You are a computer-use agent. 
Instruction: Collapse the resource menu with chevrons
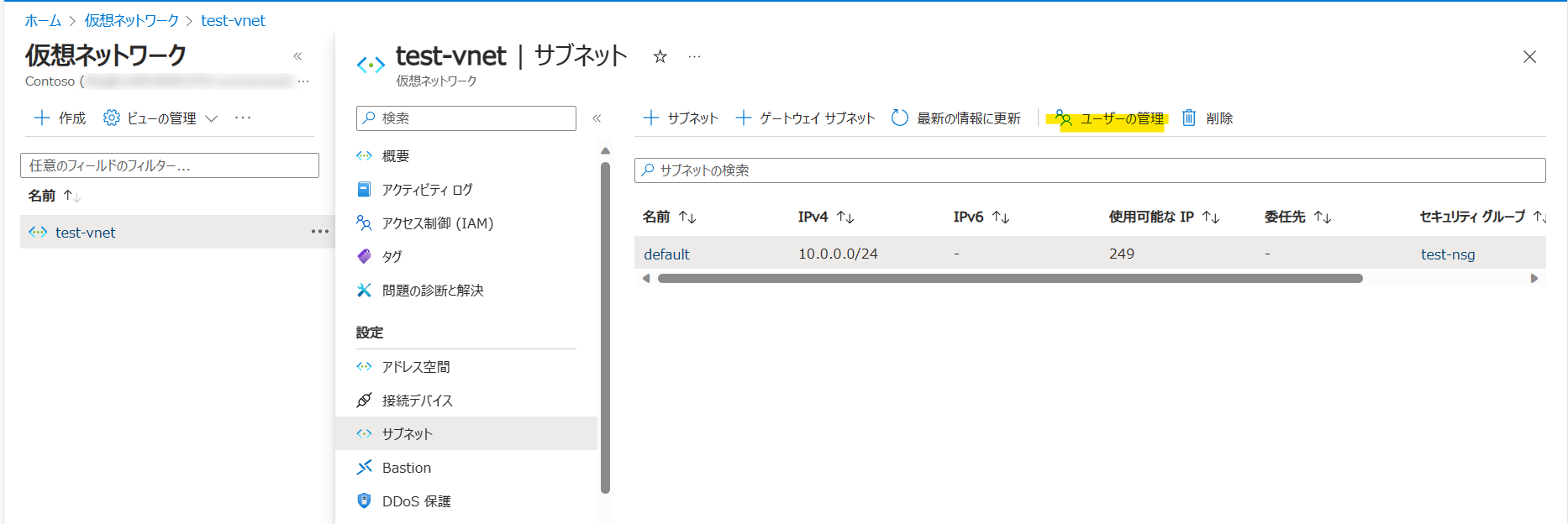[x=597, y=118]
